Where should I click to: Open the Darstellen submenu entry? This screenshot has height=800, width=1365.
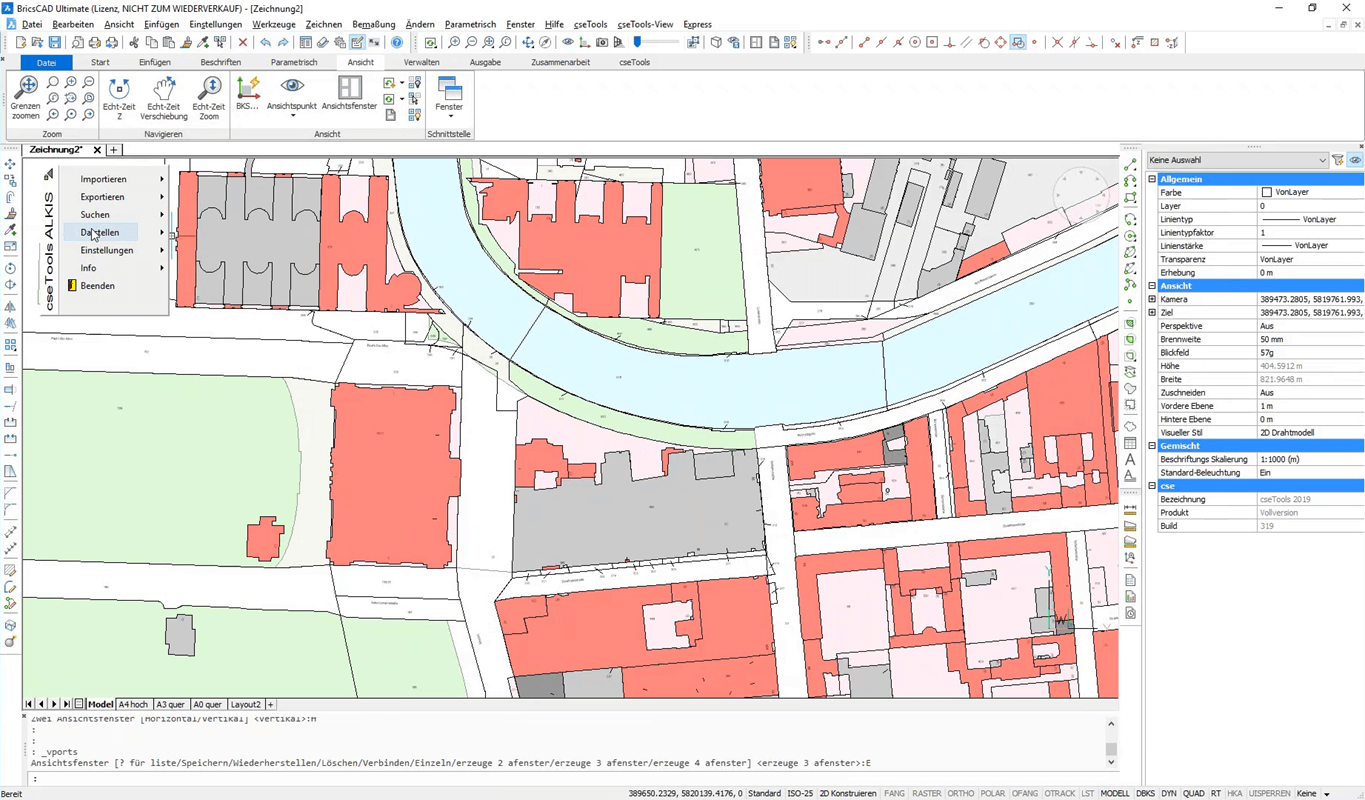click(100, 232)
